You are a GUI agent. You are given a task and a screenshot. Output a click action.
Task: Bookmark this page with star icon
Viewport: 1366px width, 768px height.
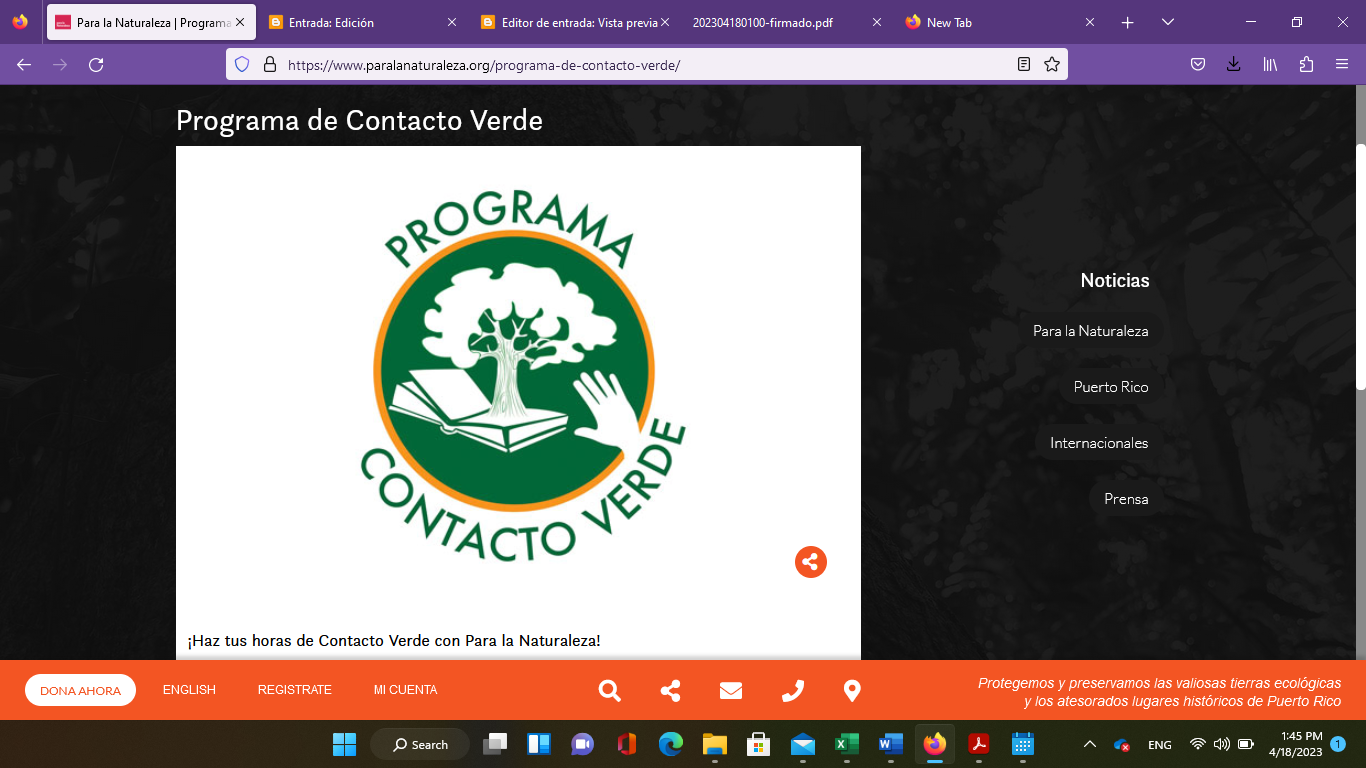(1052, 64)
